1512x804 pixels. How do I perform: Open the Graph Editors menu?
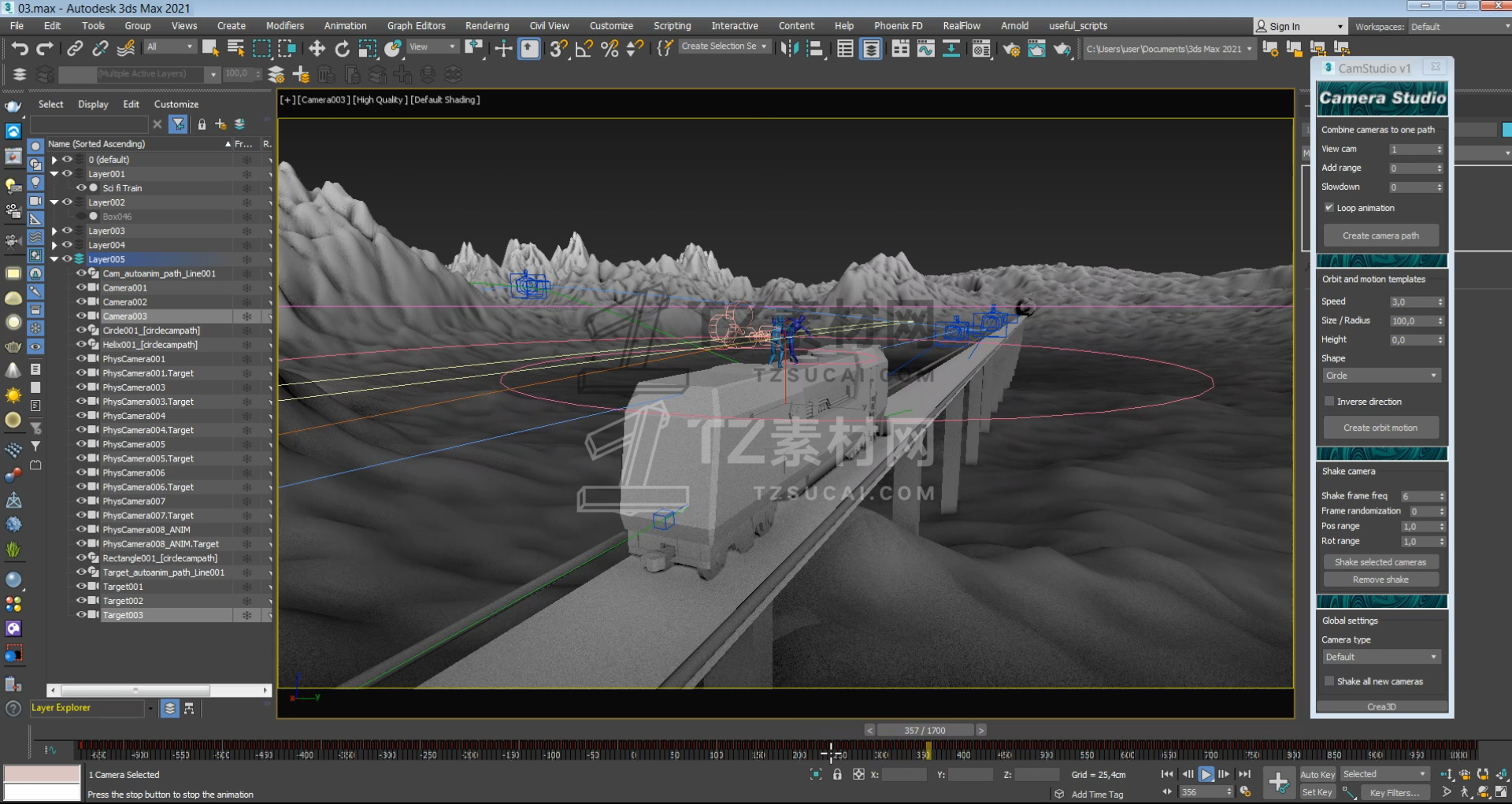[416, 26]
